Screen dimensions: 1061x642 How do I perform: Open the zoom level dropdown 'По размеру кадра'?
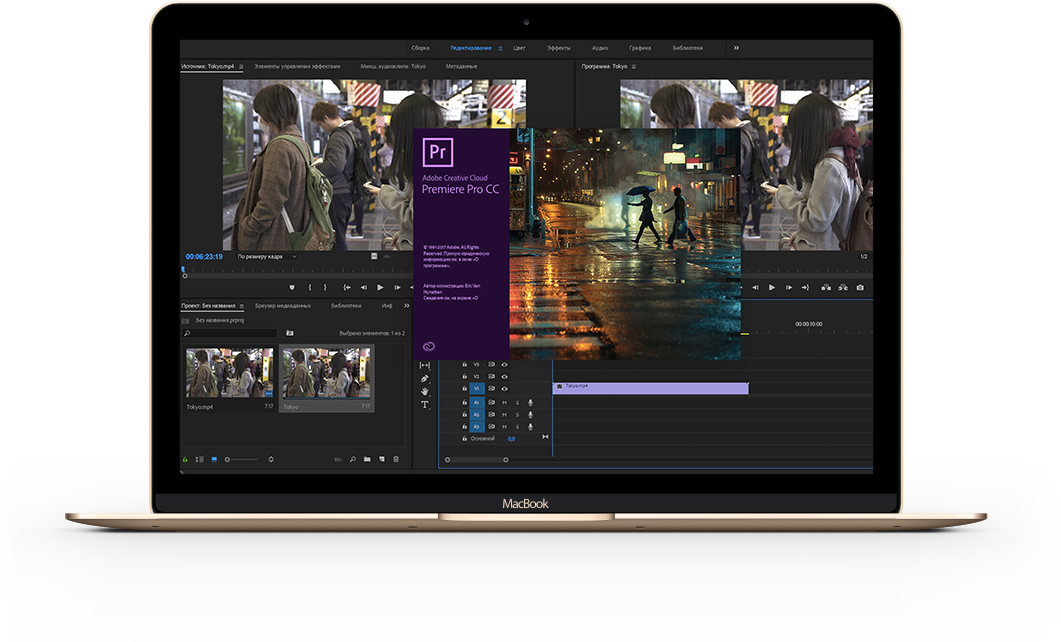point(266,257)
